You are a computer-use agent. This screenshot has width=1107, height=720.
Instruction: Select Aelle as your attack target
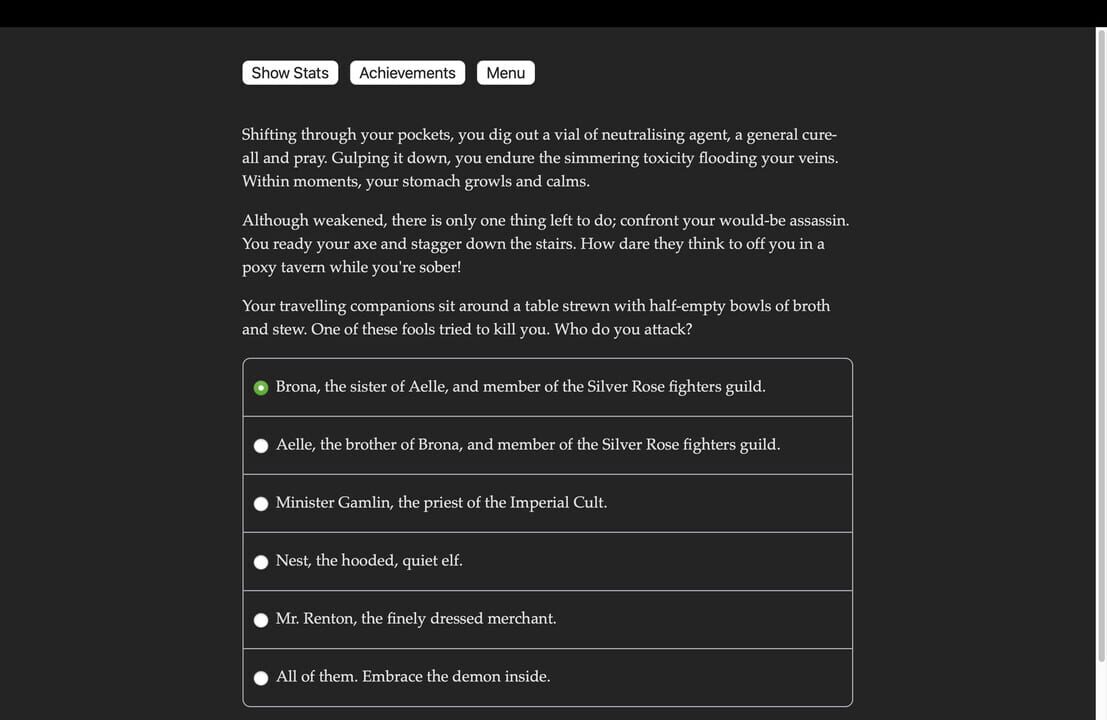(x=261, y=445)
